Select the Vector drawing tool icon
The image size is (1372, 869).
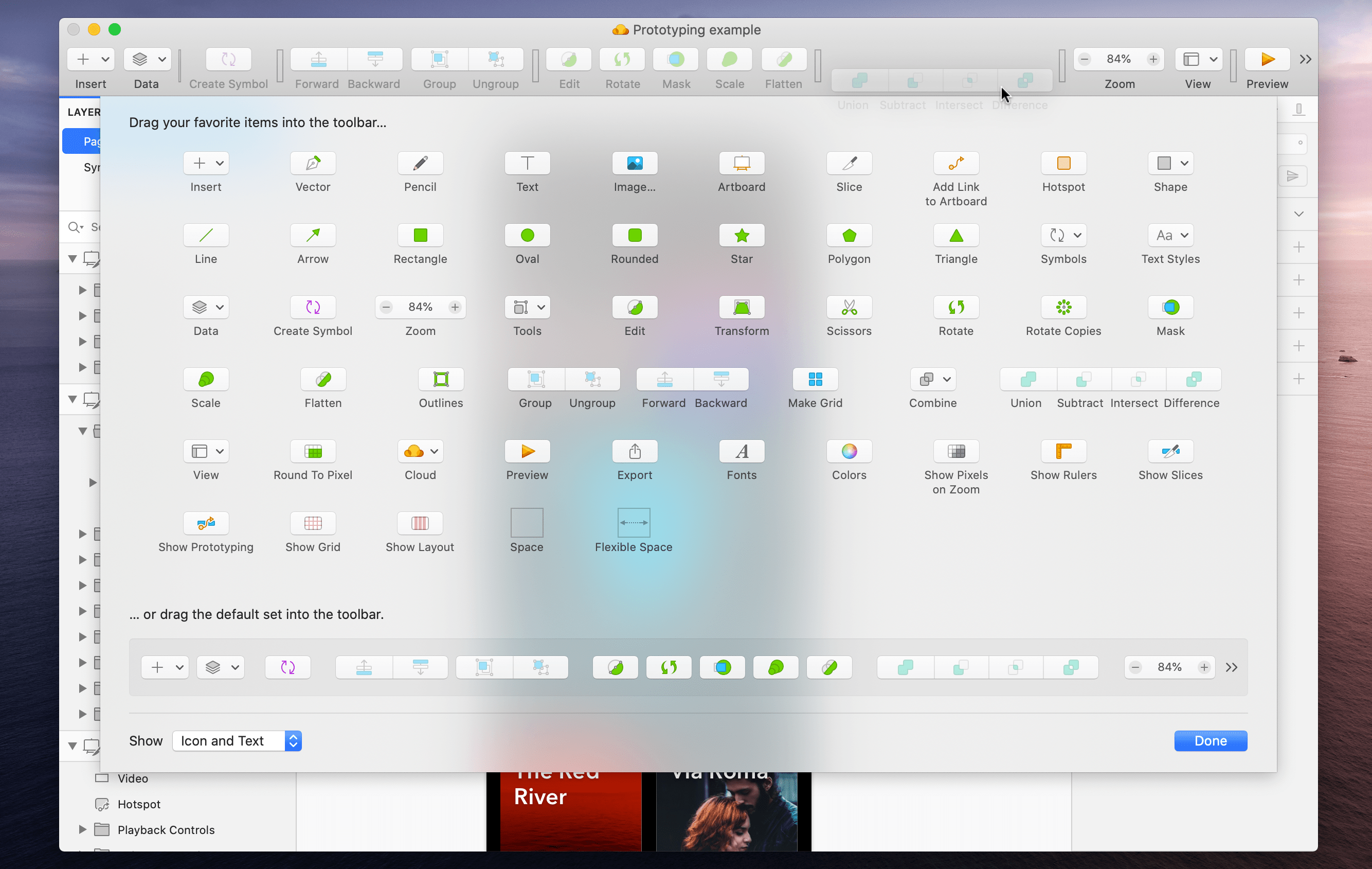coord(312,164)
